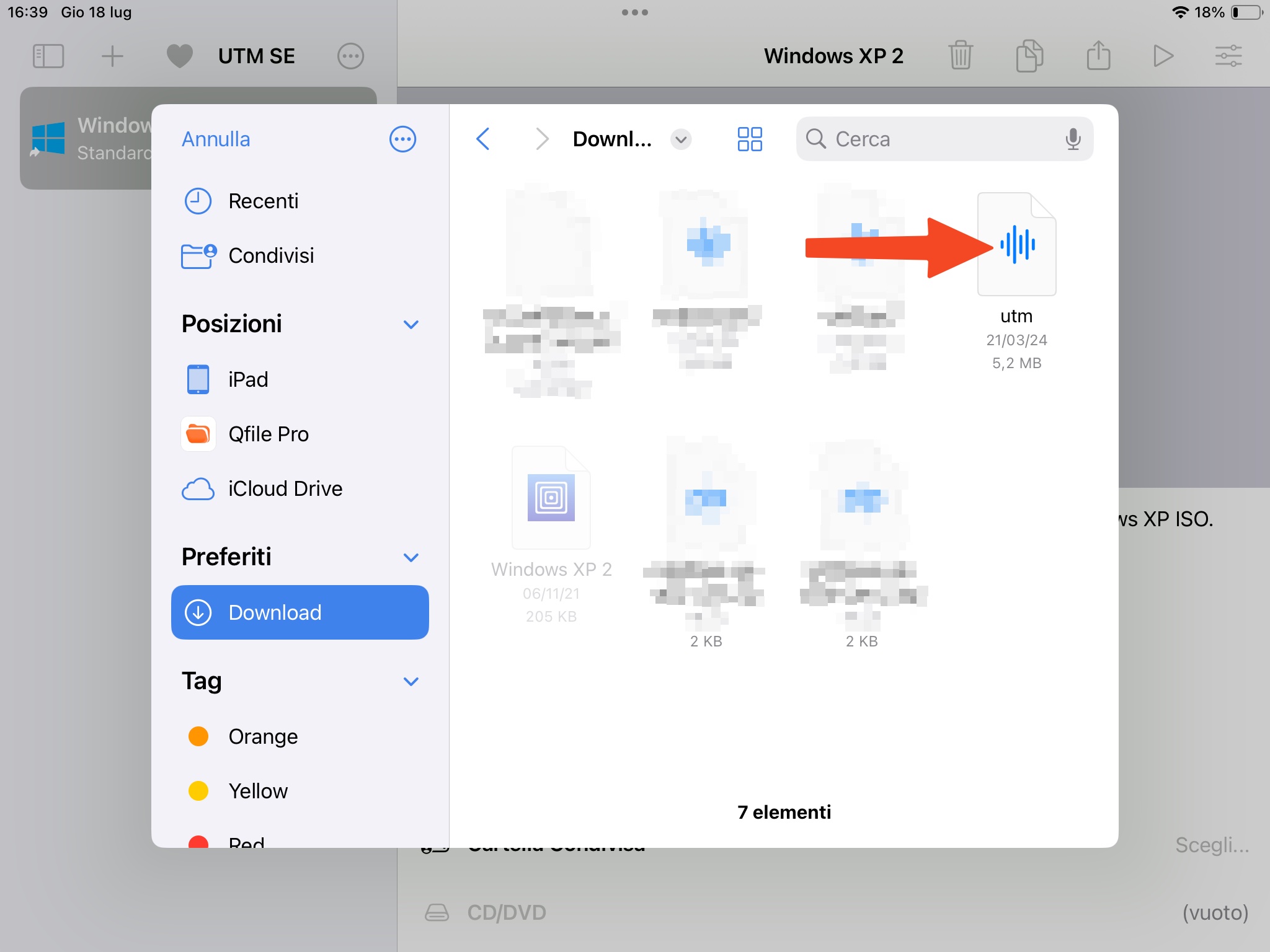The height and width of the screenshot is (952, 1270).
Task: Open the file picker more options circle
Action: click(402, 139)
